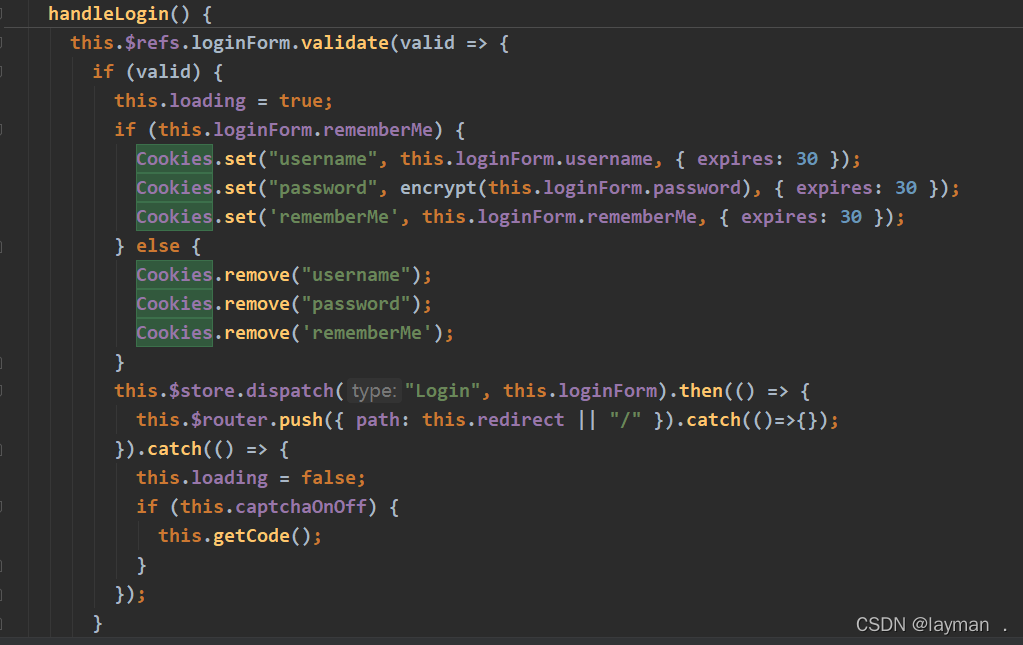Click catch on the $router.push line
Image resolution: width=1023 pixels, height=645 pixels.
(713, 419)
